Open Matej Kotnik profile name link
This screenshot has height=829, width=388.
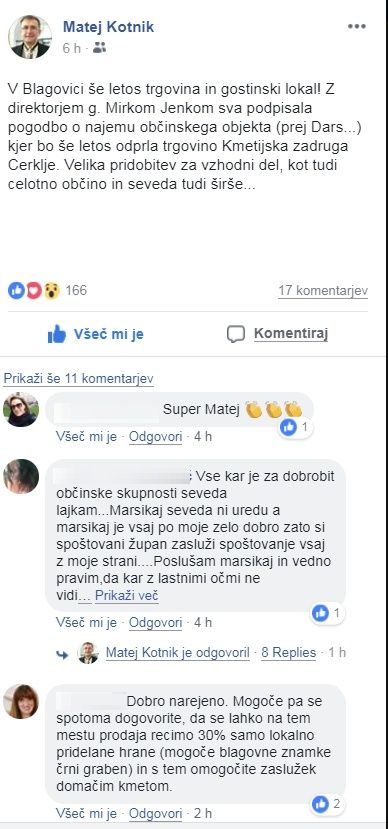[x=108, y=27]
